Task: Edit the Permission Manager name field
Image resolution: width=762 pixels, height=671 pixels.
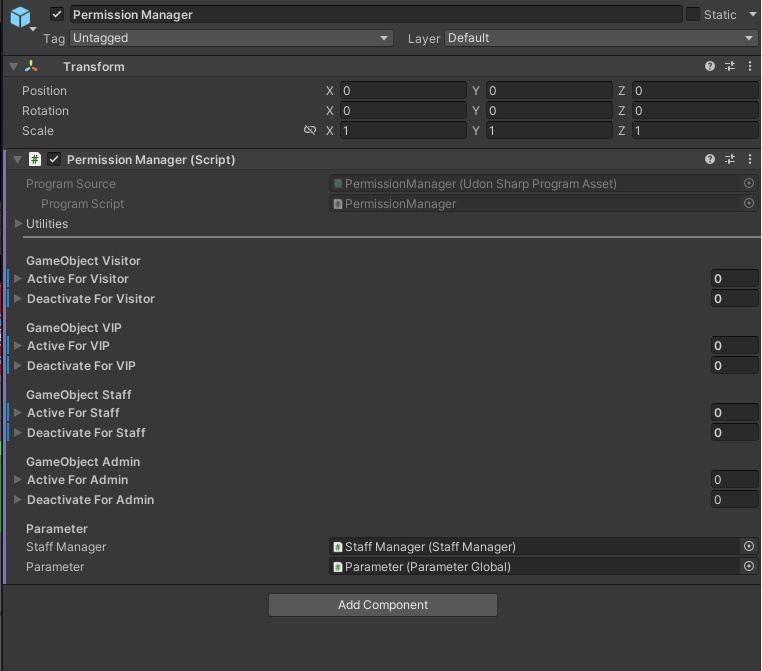Action: coord(376,15)
